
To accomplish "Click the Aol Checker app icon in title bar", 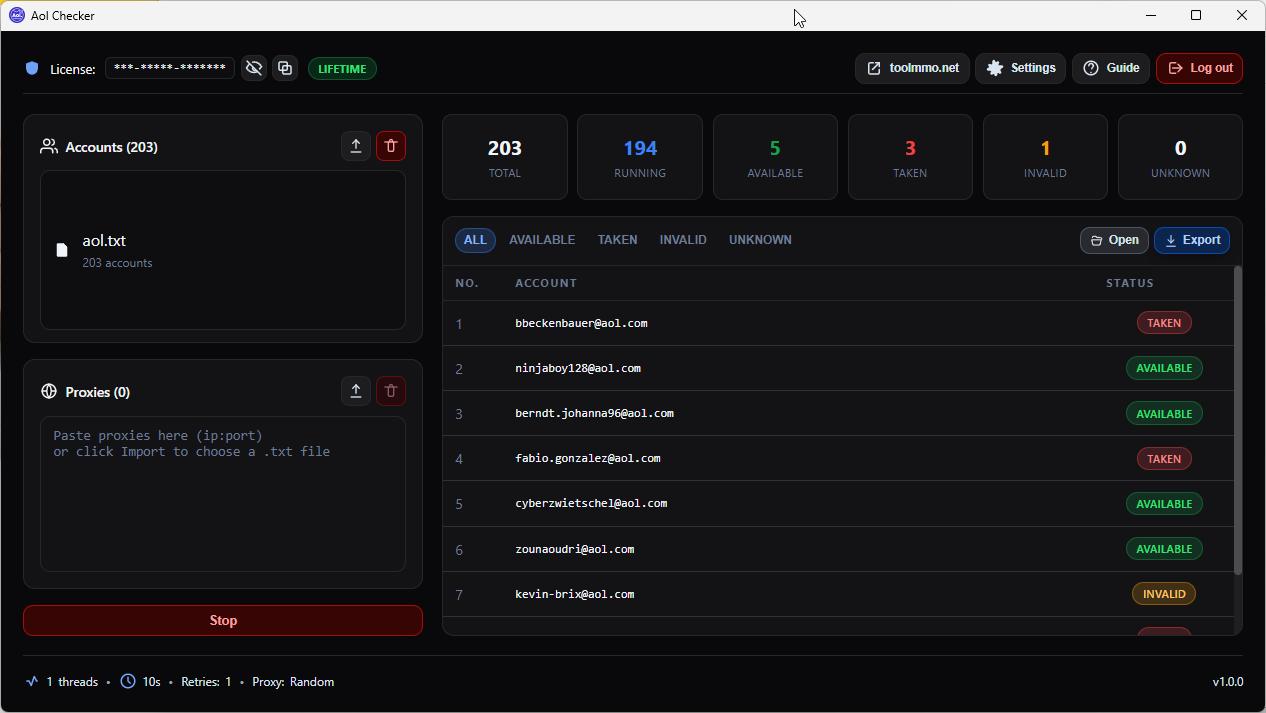I will point(16,15).
